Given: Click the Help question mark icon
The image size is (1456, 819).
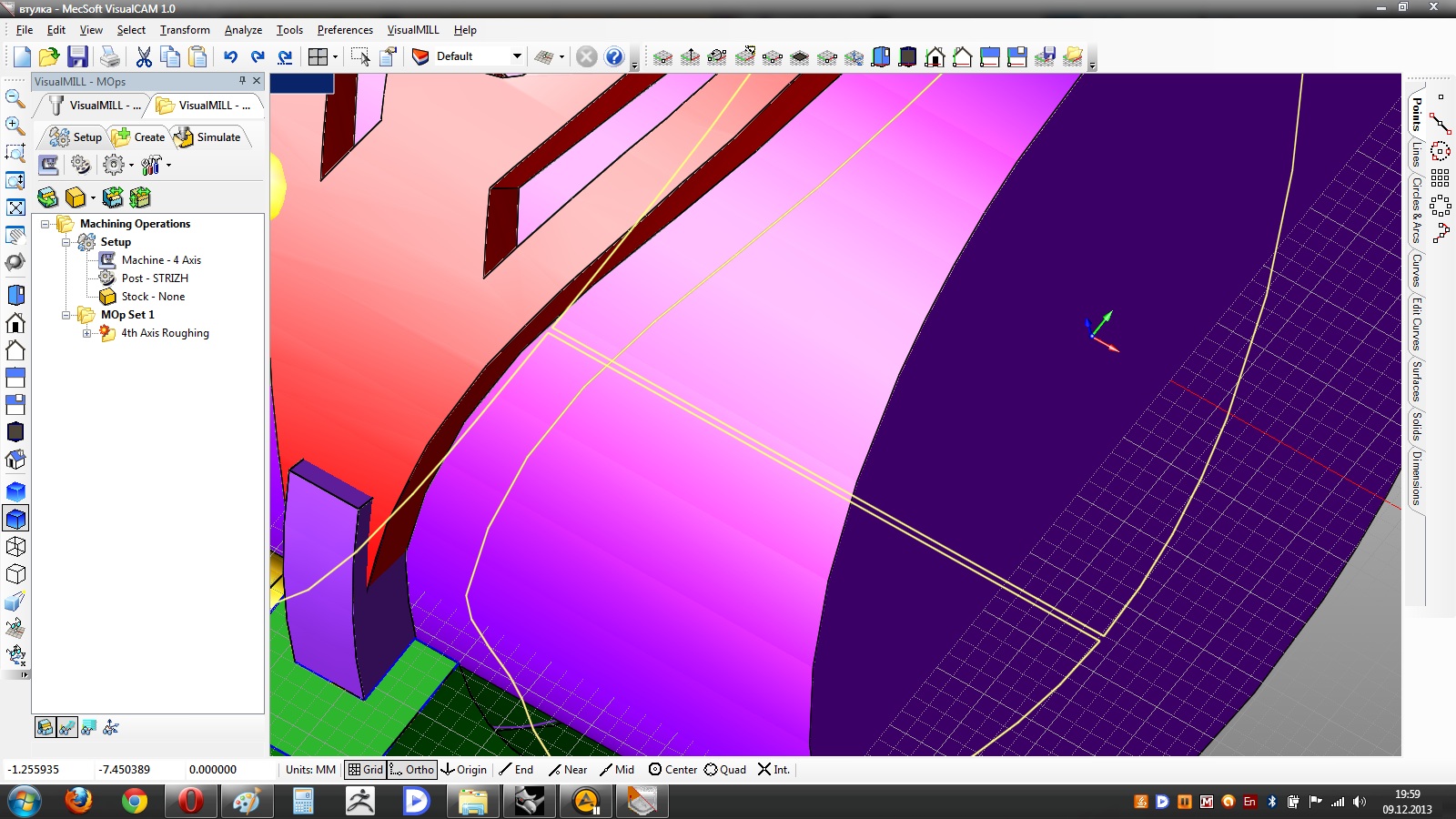Looking at the screenshot, I should (x=614, y=56).
